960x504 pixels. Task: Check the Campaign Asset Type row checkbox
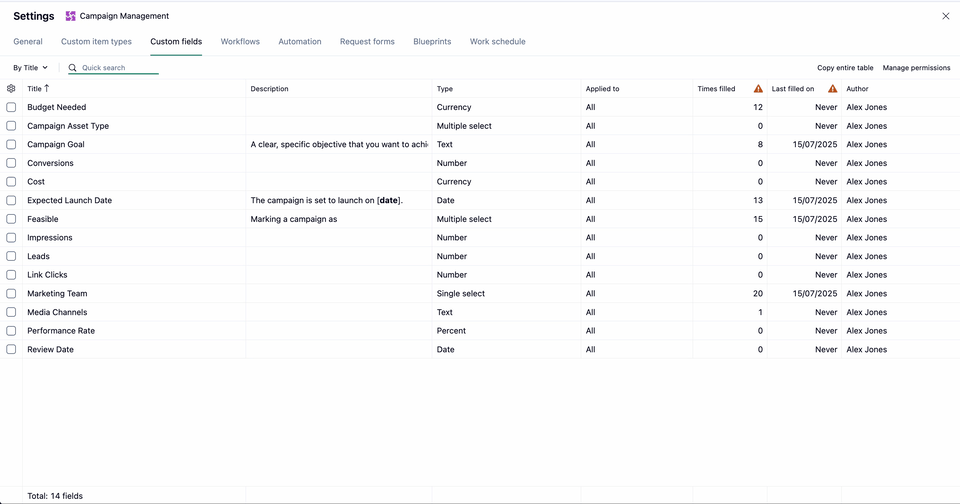(x=11, y=126)
